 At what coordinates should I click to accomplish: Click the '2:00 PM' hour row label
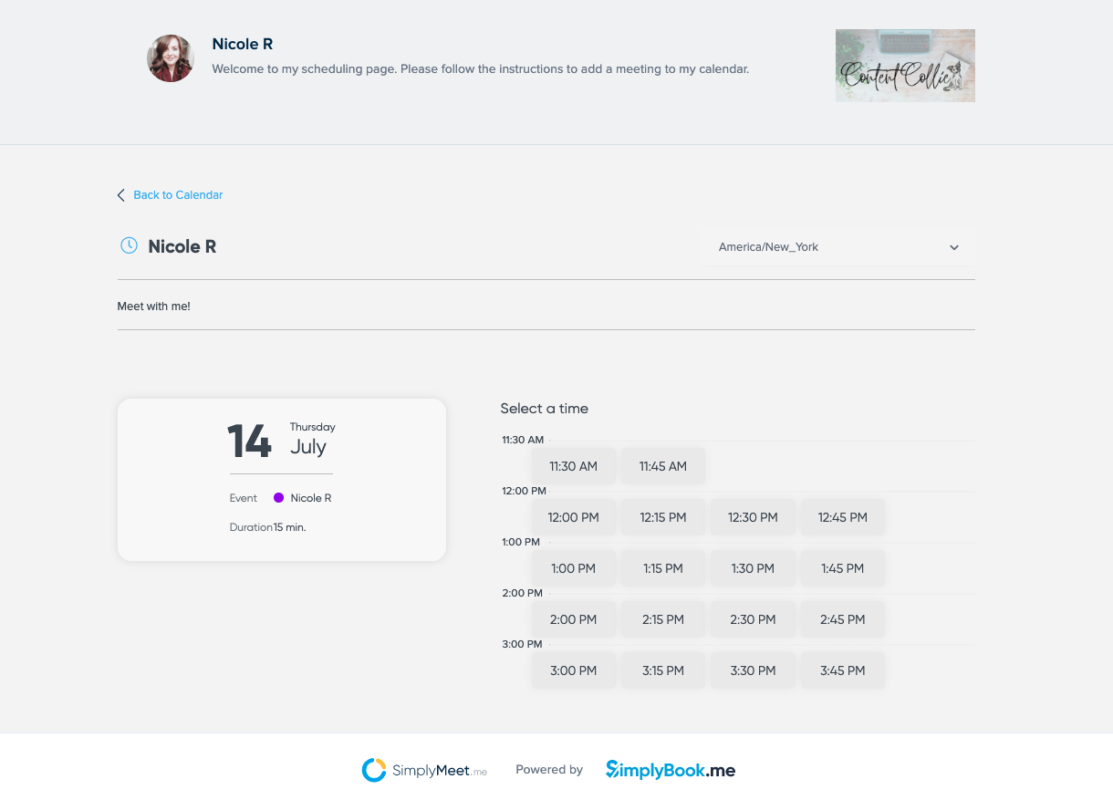tap(522, 593)
